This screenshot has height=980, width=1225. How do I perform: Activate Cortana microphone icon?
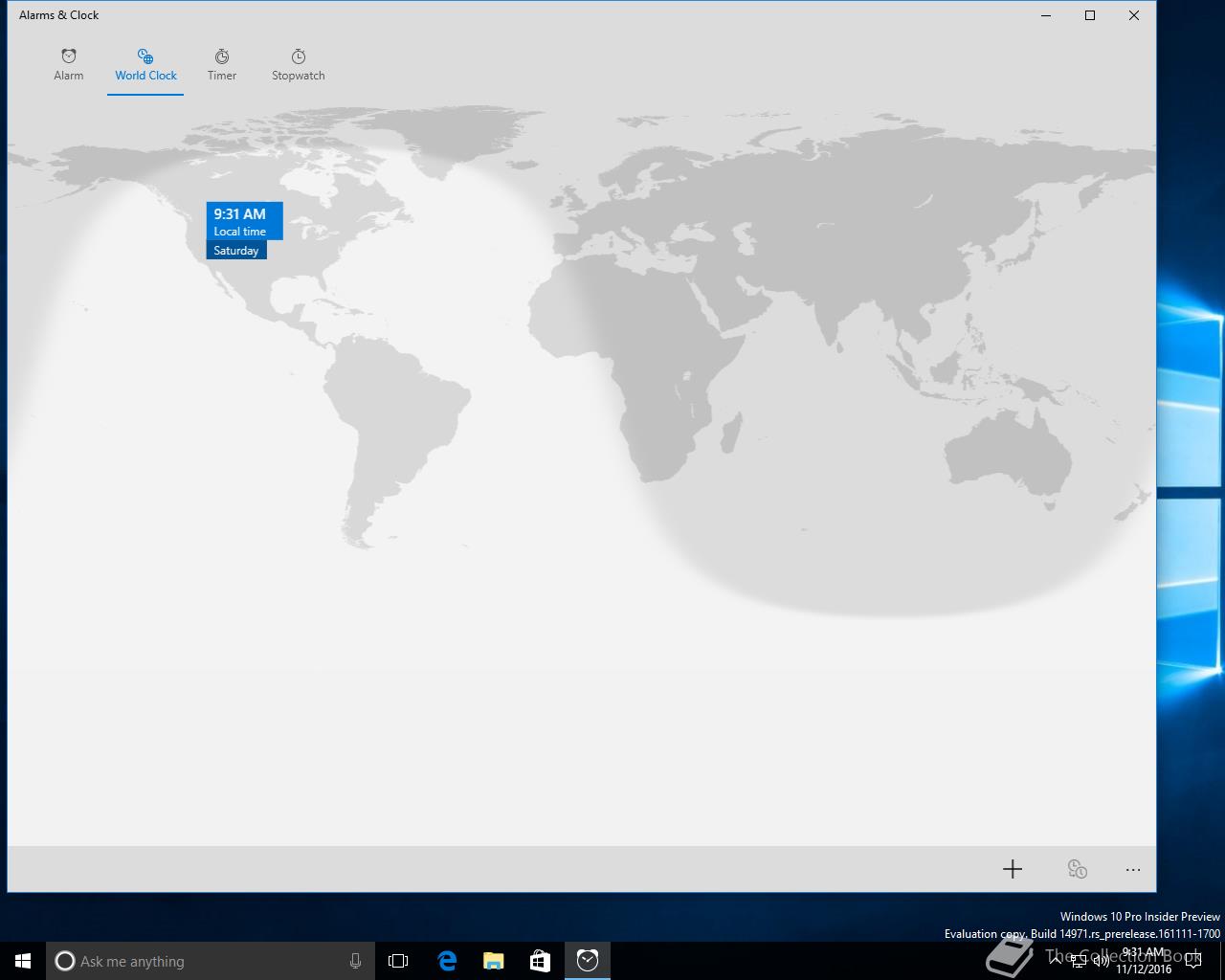point(355,961)
